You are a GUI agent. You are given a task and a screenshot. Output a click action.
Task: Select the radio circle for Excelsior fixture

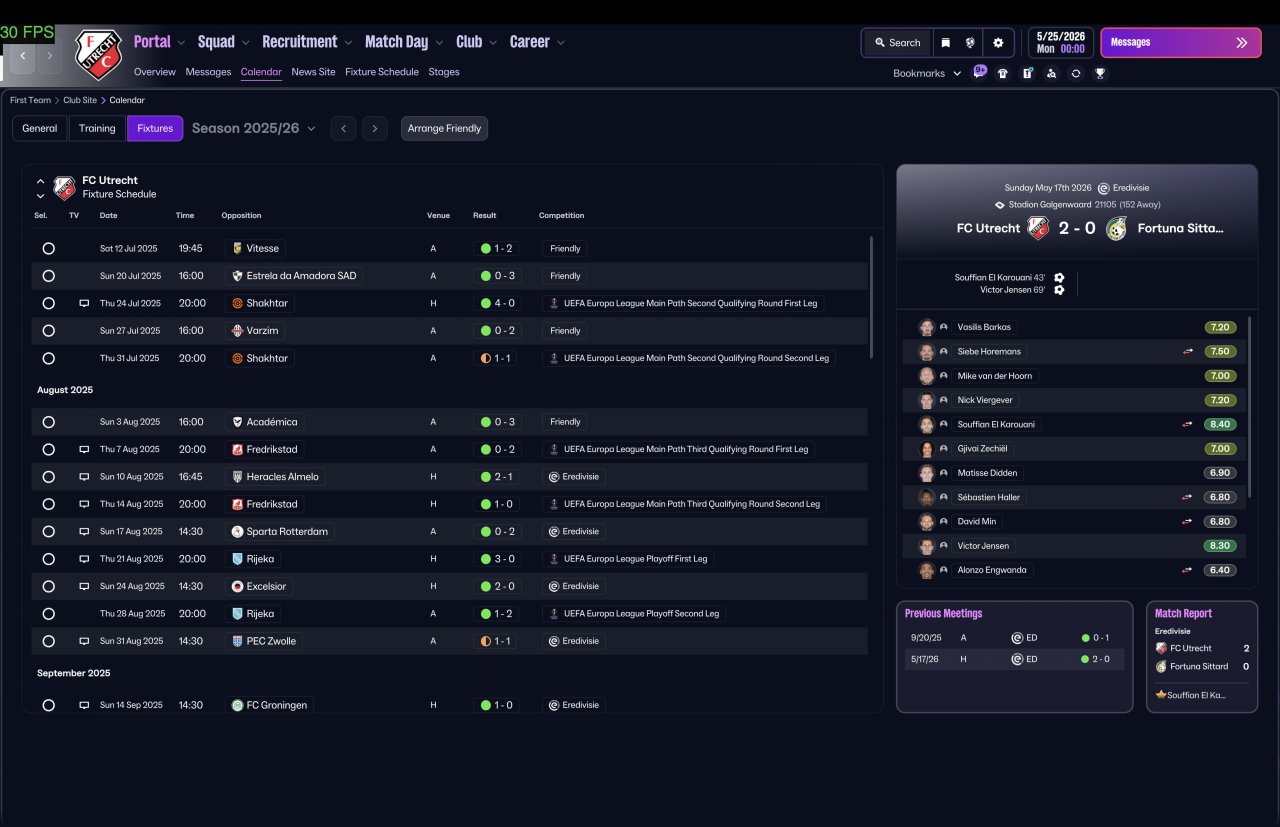point(48,586)
